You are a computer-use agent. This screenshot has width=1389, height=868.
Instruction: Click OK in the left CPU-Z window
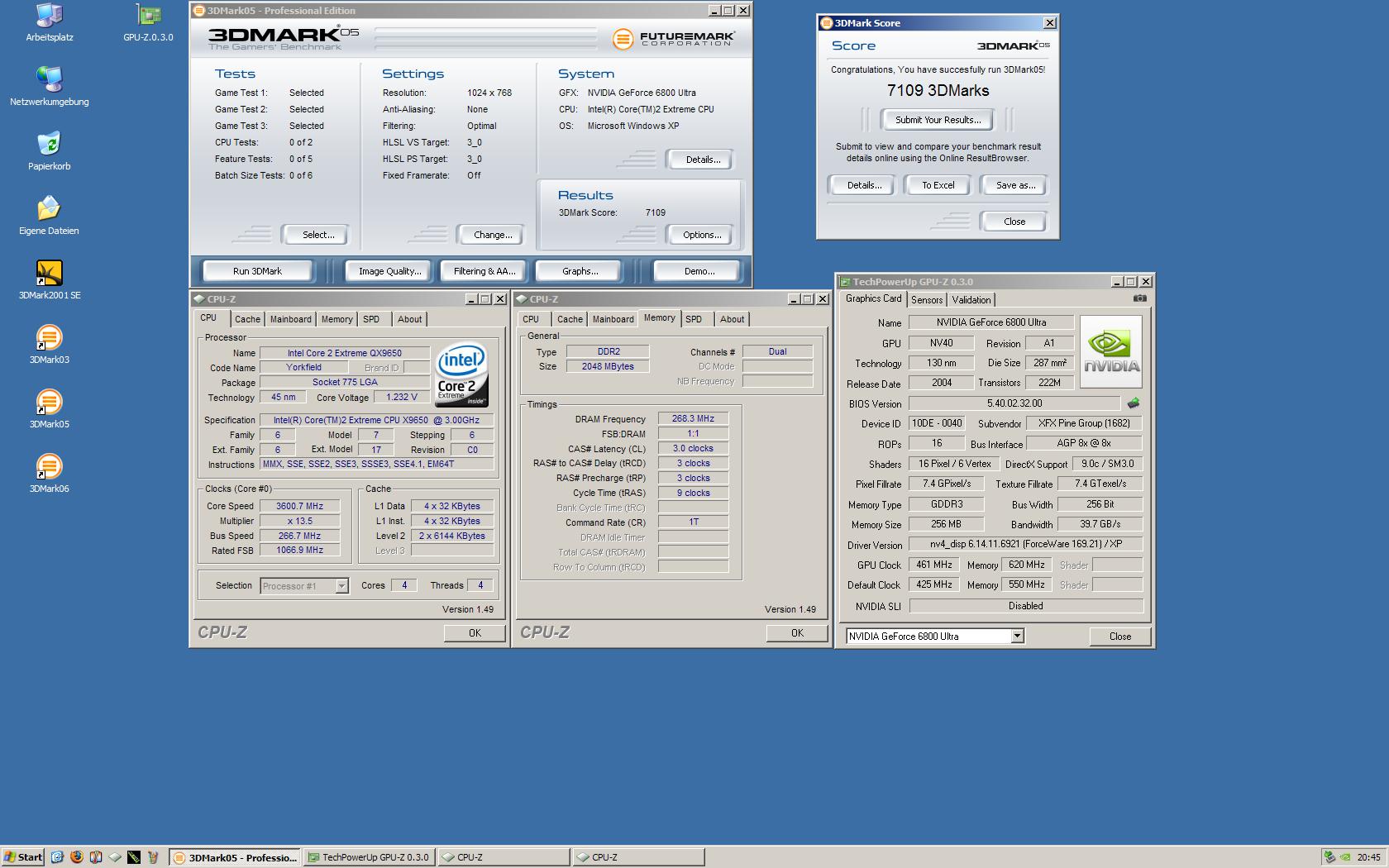[x=475, y=632]
